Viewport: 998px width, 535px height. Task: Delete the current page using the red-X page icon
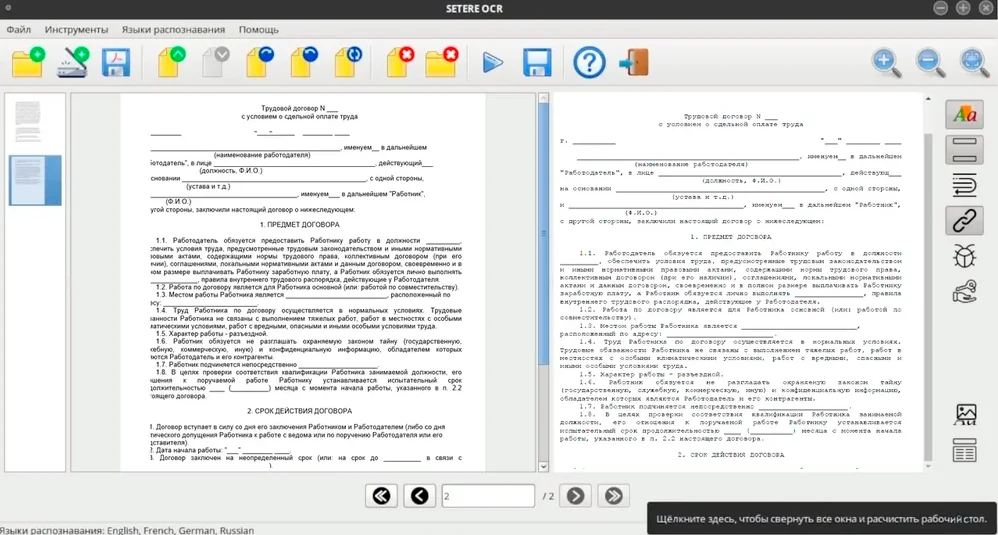coord(400,62)
